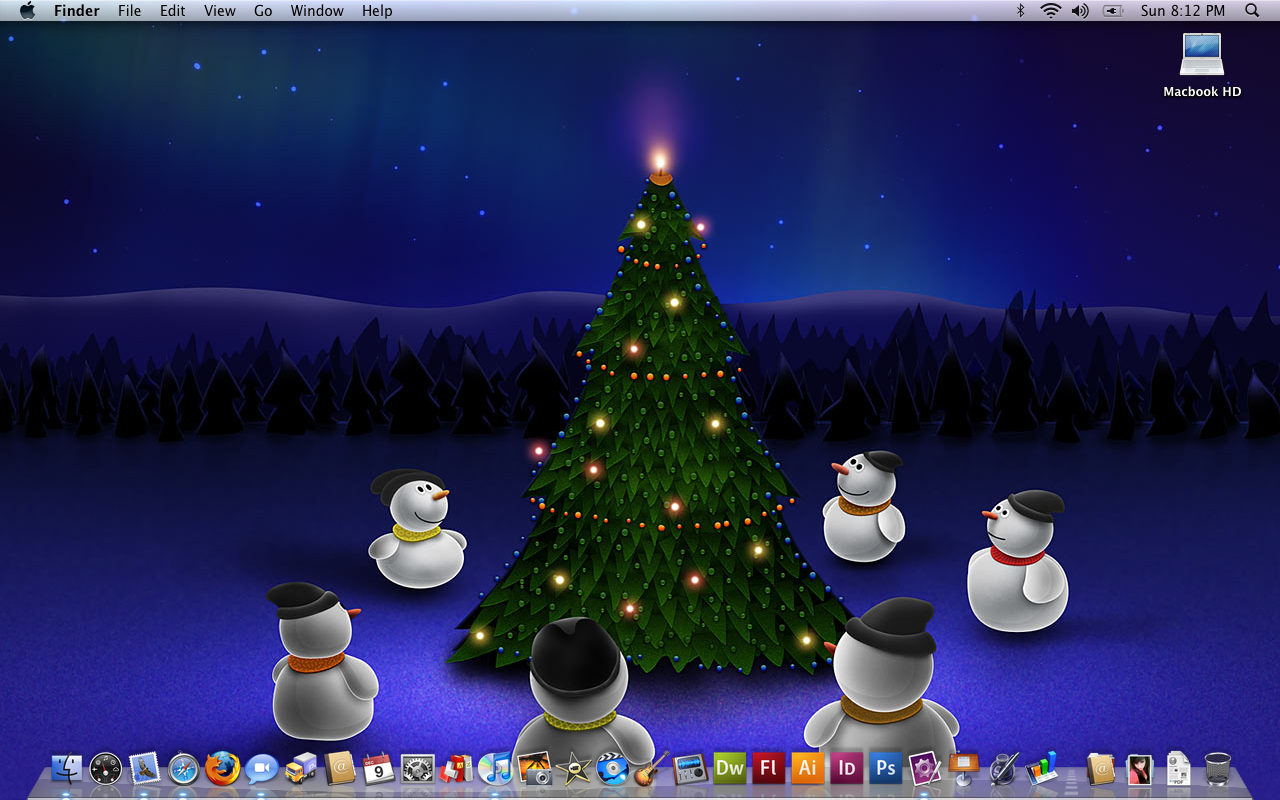Launch Adobe Flash (Fl) from dock
1280x800 pixels.
pyautogui.click(x=769, y=768)
